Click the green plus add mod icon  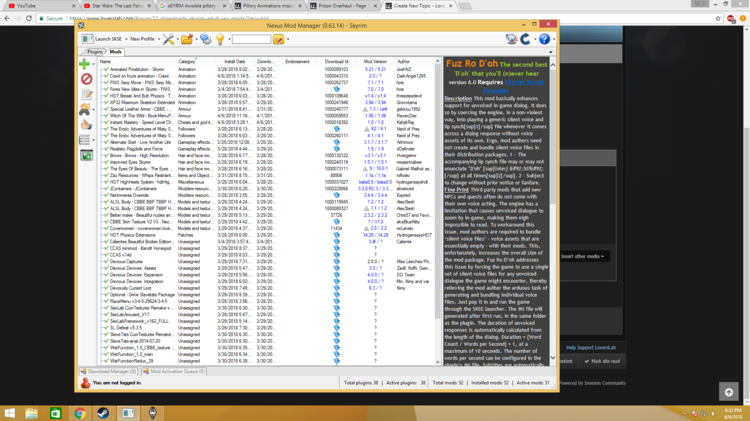pos(84,64)
